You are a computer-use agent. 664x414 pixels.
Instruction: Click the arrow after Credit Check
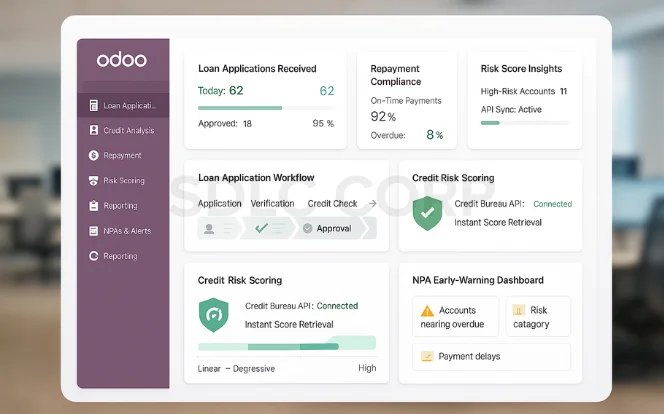click(x=372, y=204)
